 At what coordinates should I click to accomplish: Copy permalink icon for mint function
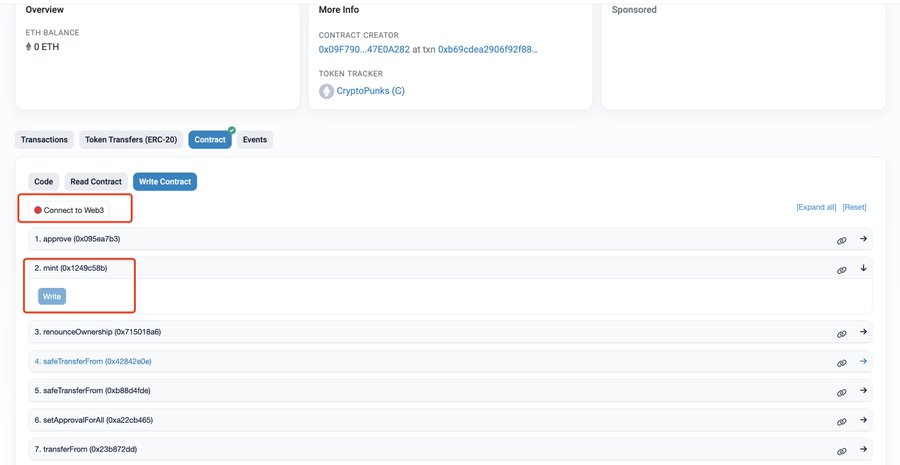pyautogui.click(x=842, y=269)
